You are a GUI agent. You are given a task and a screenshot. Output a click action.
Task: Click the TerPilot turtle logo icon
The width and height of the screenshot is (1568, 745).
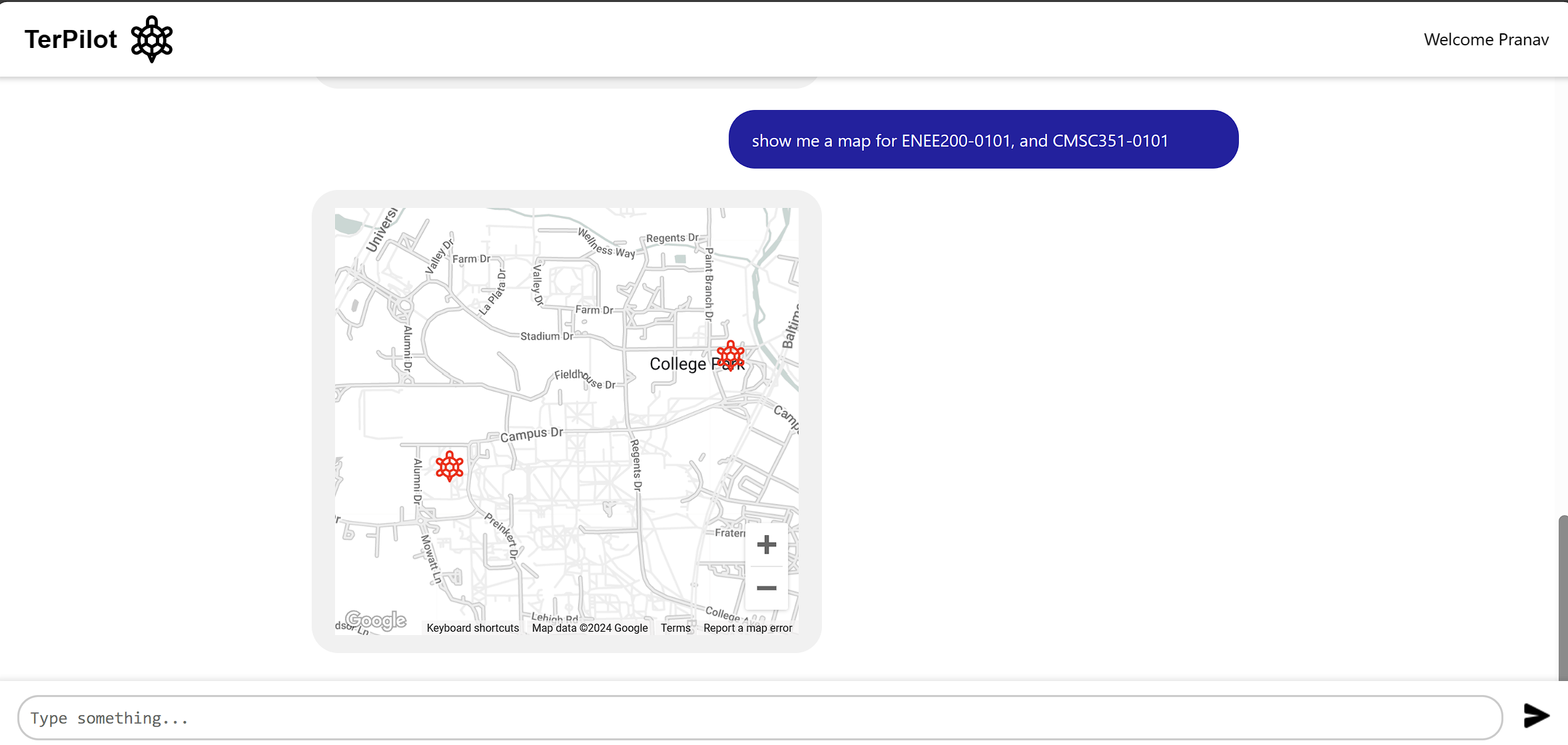click(x=152, y=39)
